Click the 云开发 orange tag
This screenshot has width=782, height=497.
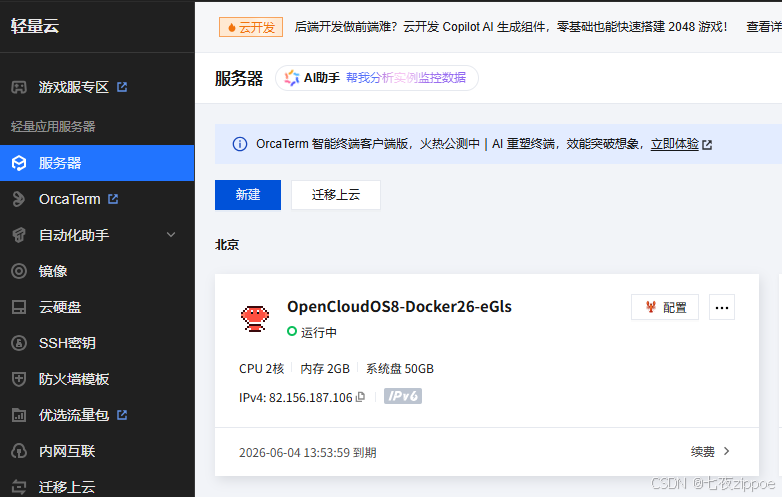coord(251,27)
